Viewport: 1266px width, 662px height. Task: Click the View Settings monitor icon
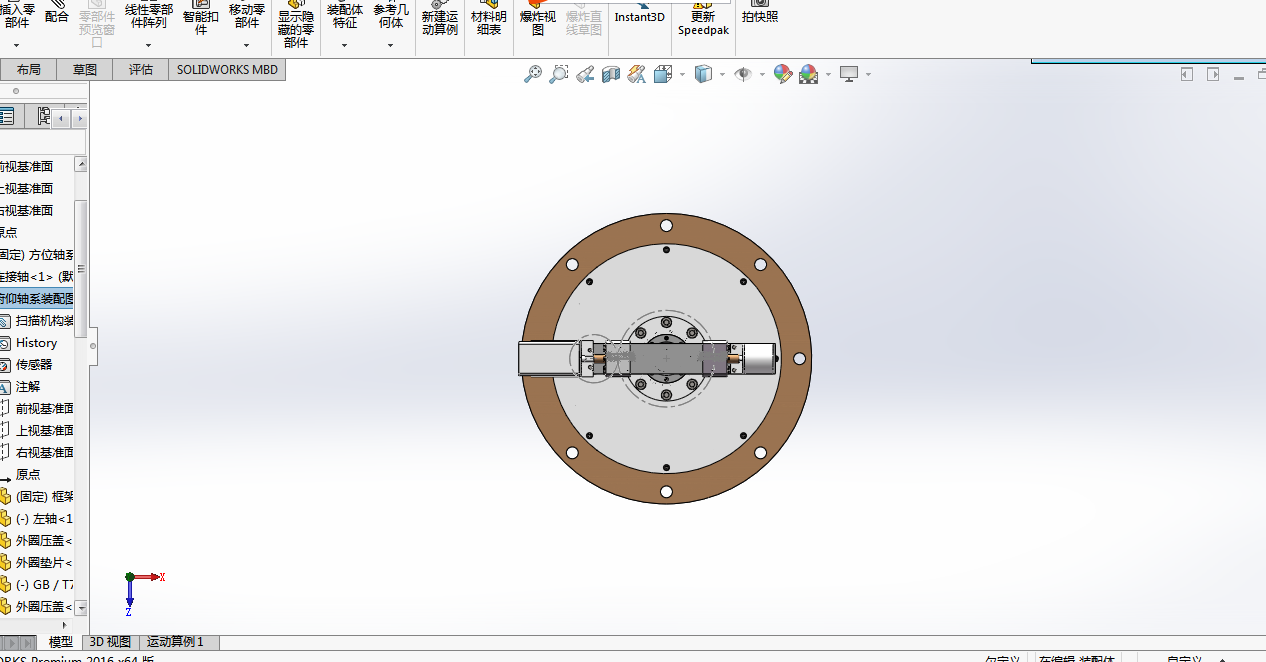click(x=849, y=74)
